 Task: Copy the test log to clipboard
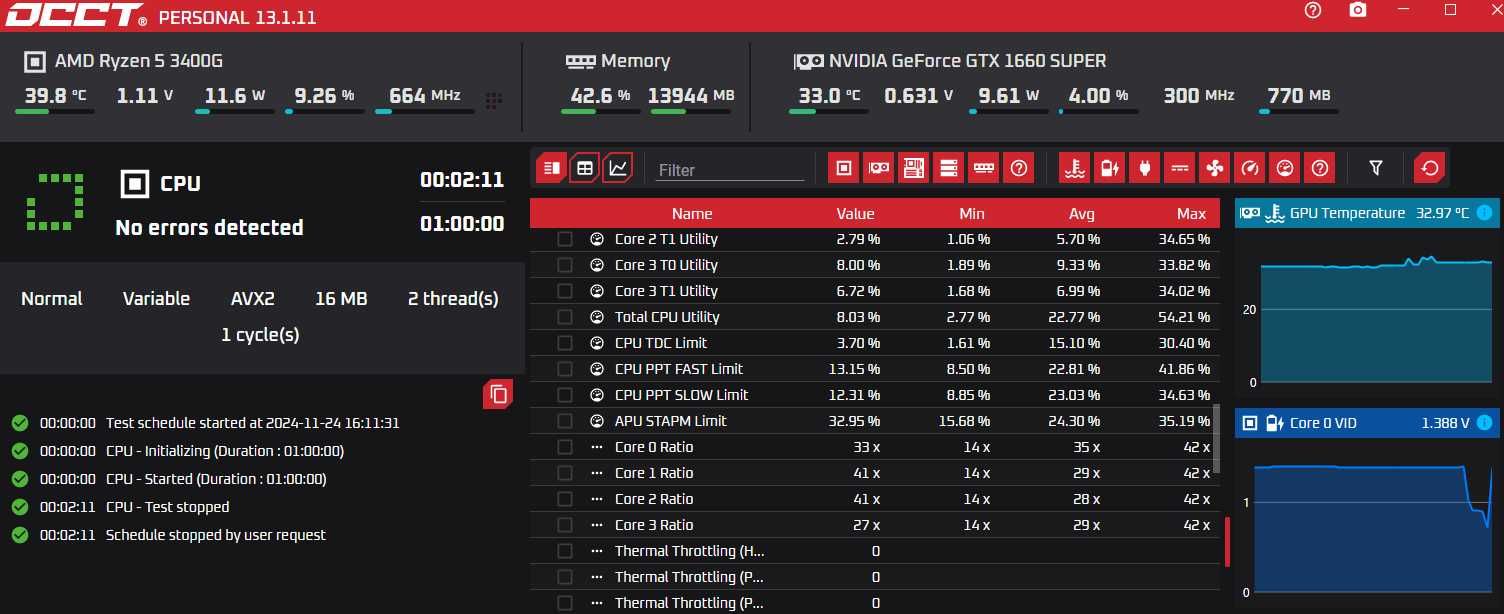click(498, 394)
